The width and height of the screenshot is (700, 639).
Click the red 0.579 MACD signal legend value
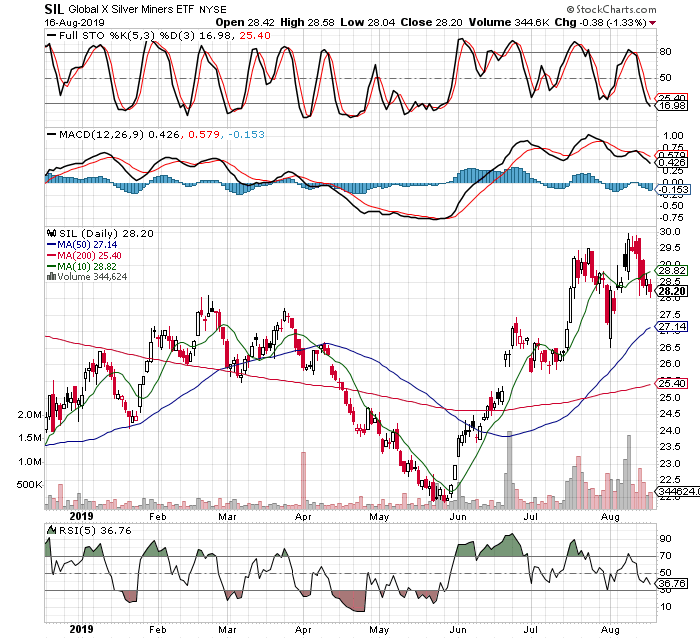point(204,134)
